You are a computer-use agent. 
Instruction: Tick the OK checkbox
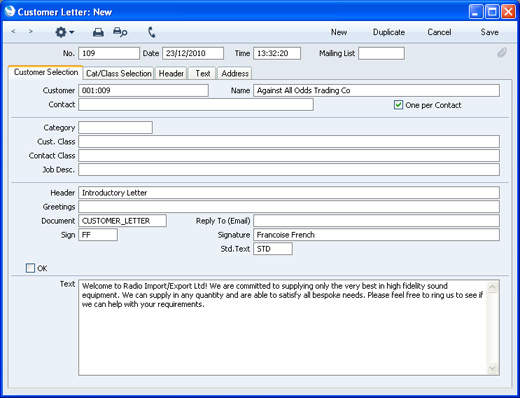[x=30, y=268]
